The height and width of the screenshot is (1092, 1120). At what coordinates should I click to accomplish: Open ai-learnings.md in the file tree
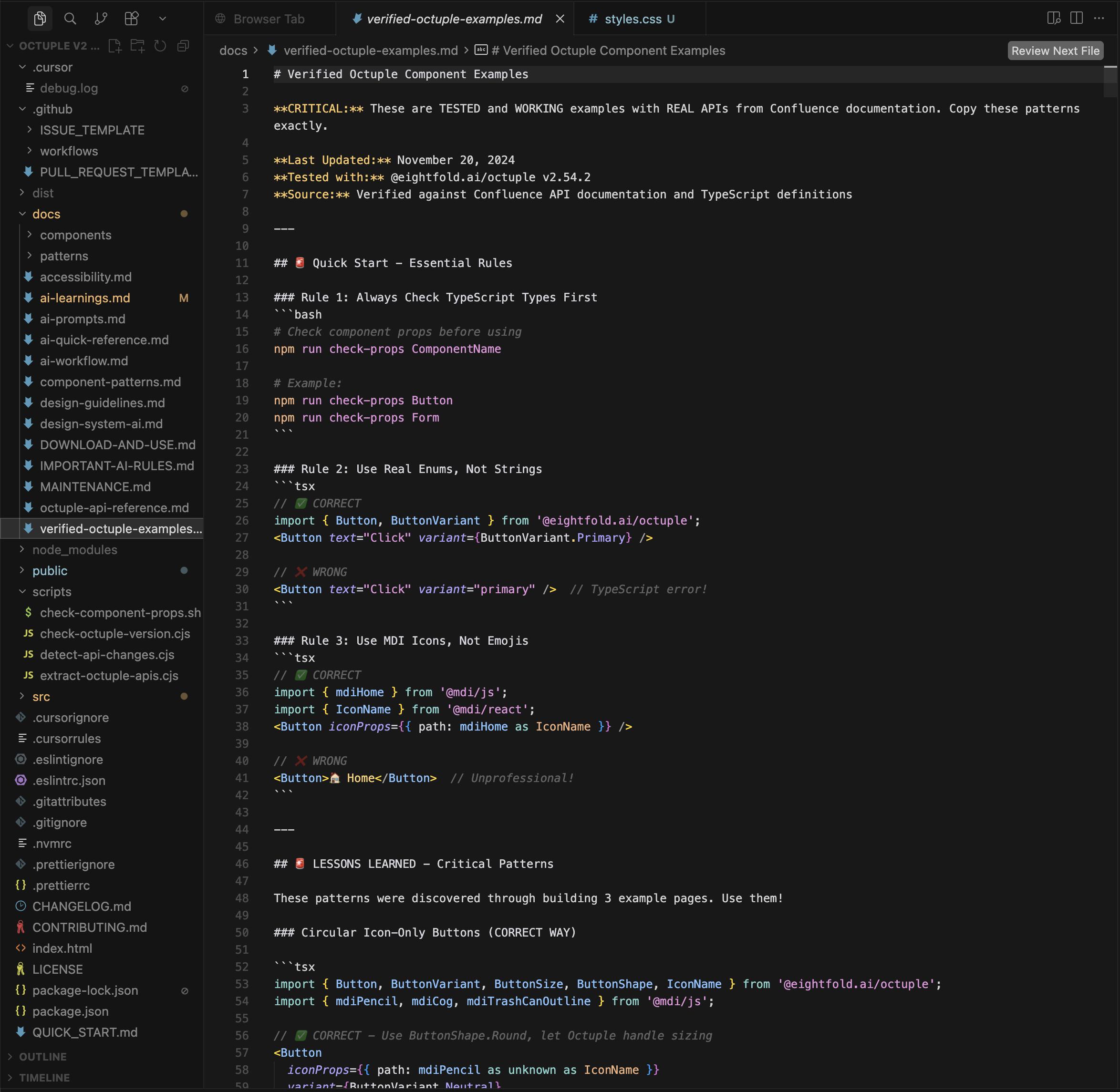(x=85, y=298)
